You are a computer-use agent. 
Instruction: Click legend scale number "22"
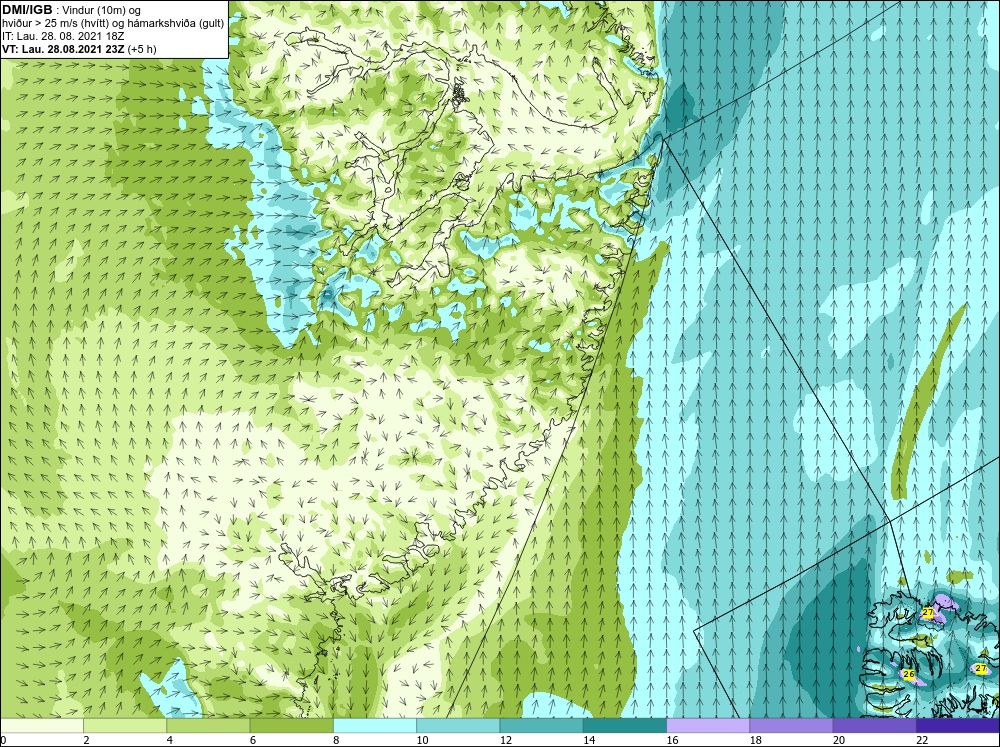[x=922, y=739]
